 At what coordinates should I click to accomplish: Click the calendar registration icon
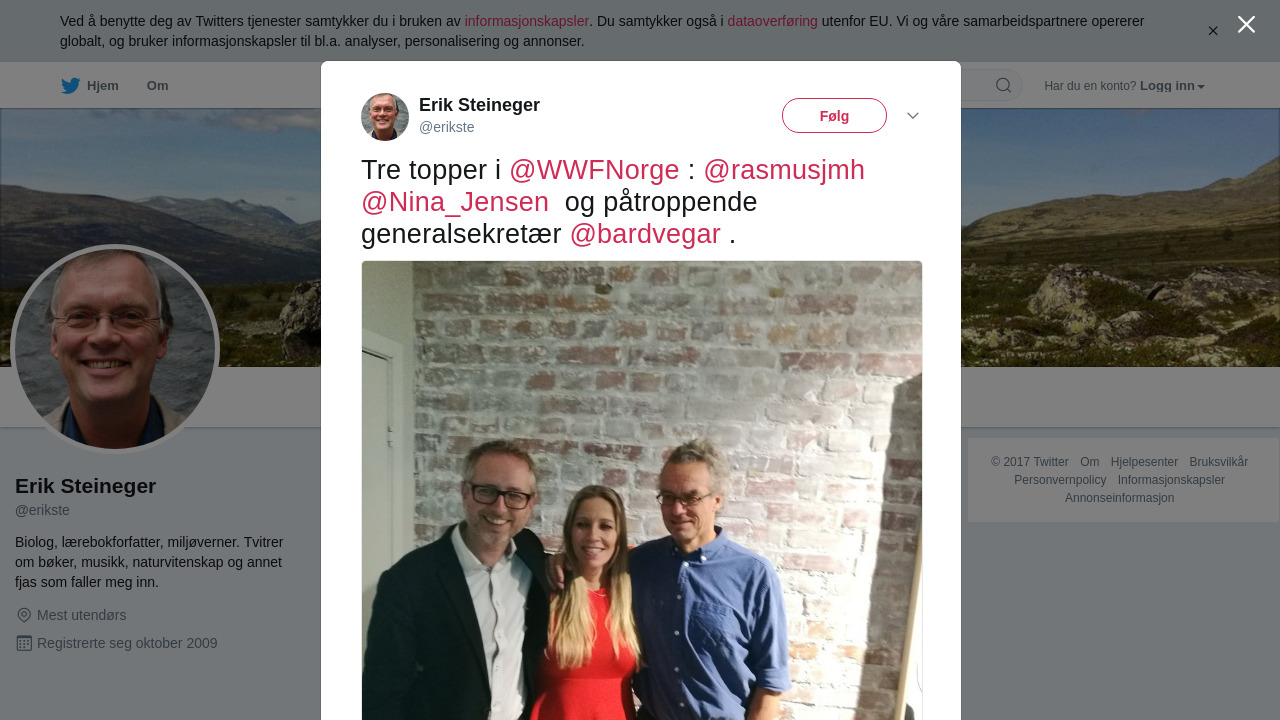tap(24, 643)
